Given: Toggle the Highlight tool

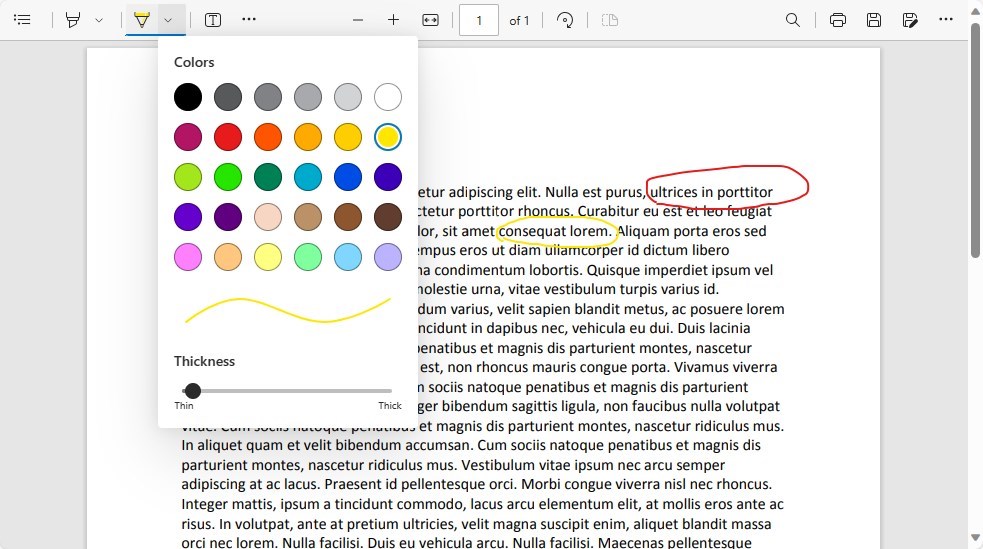Looking at the screenshot, I should [x=142, y=19].
